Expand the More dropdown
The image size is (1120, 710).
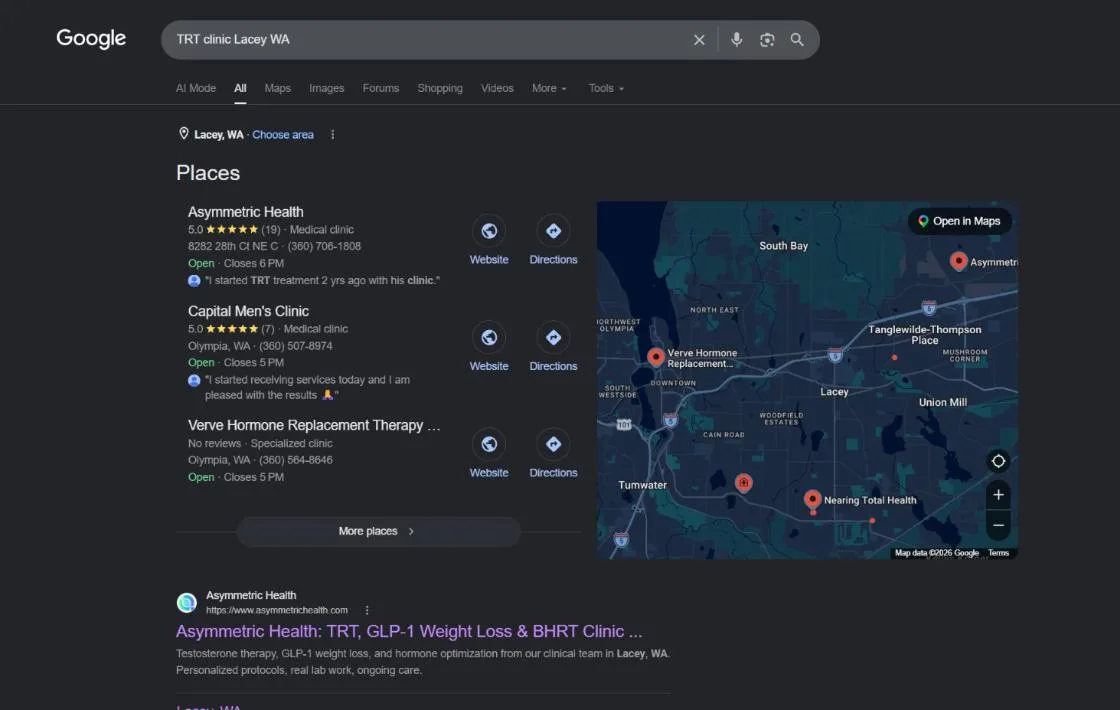549,88
